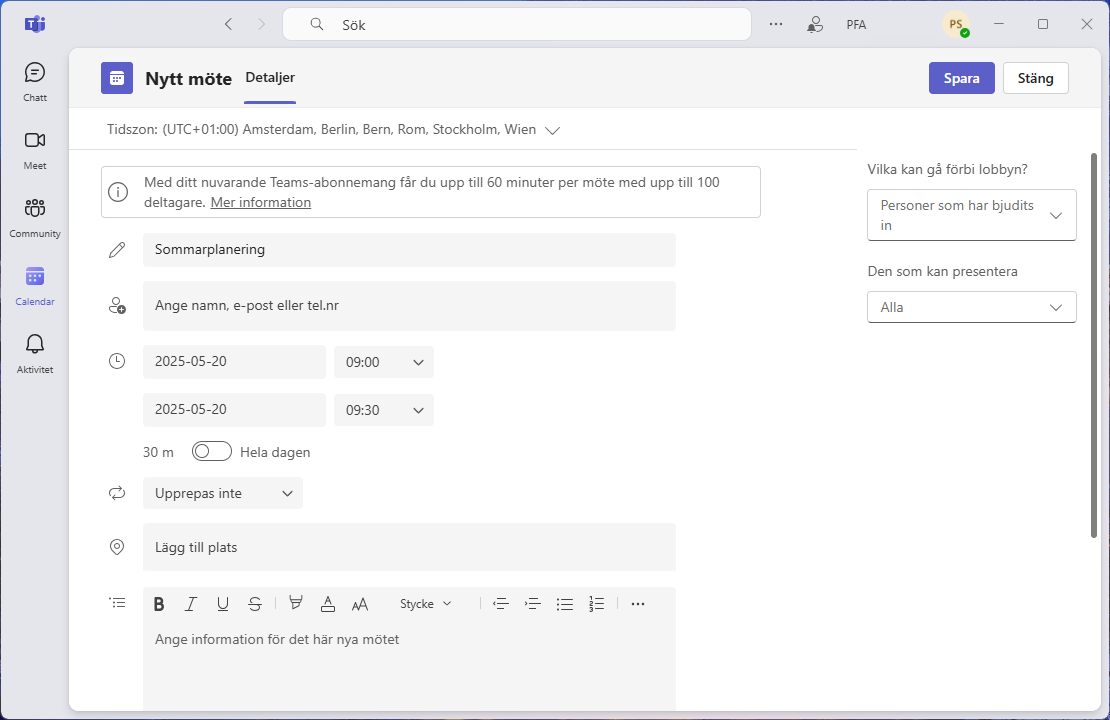Open the Chatt section in sidebar
This screenshot has width=1110, height=720.
34,78
